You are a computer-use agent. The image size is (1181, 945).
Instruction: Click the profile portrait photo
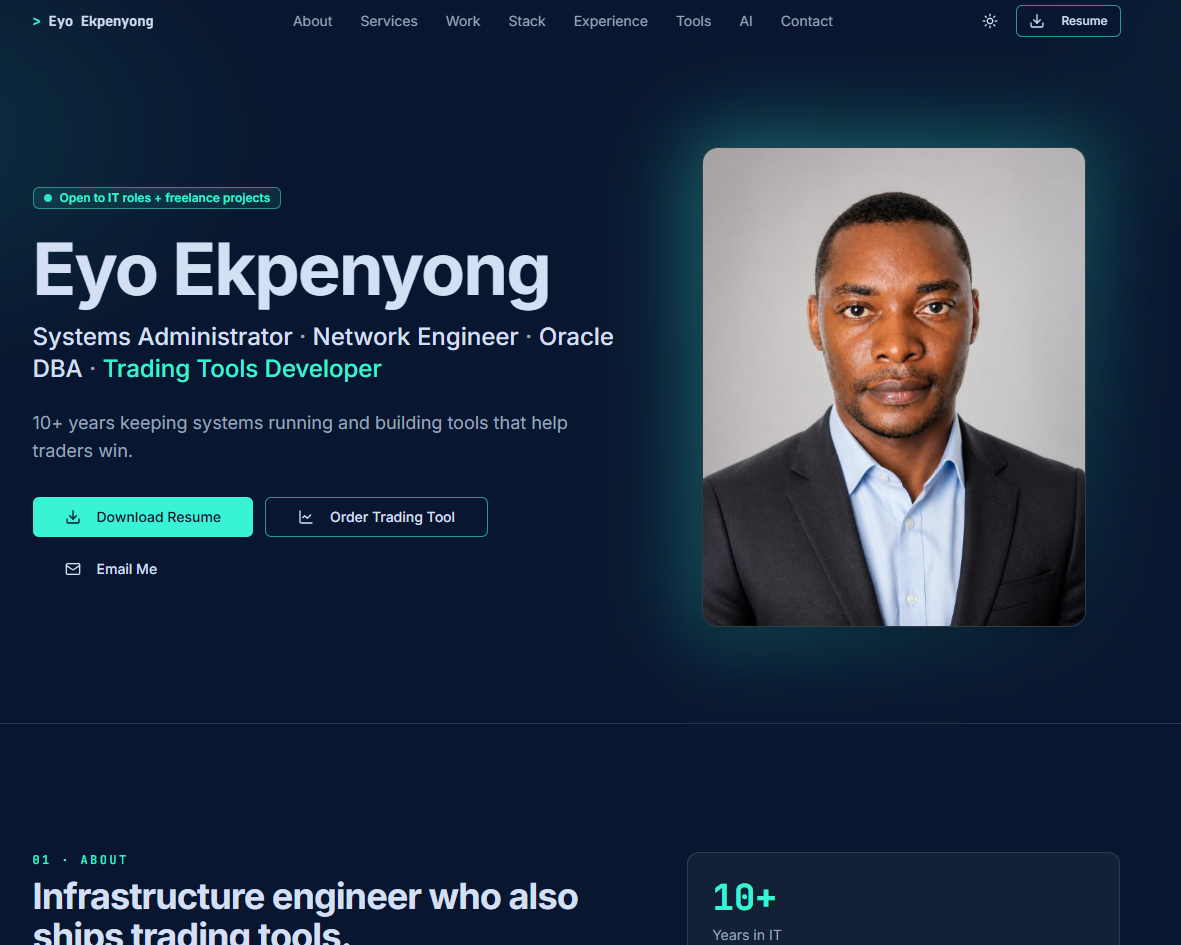(894, 387)
